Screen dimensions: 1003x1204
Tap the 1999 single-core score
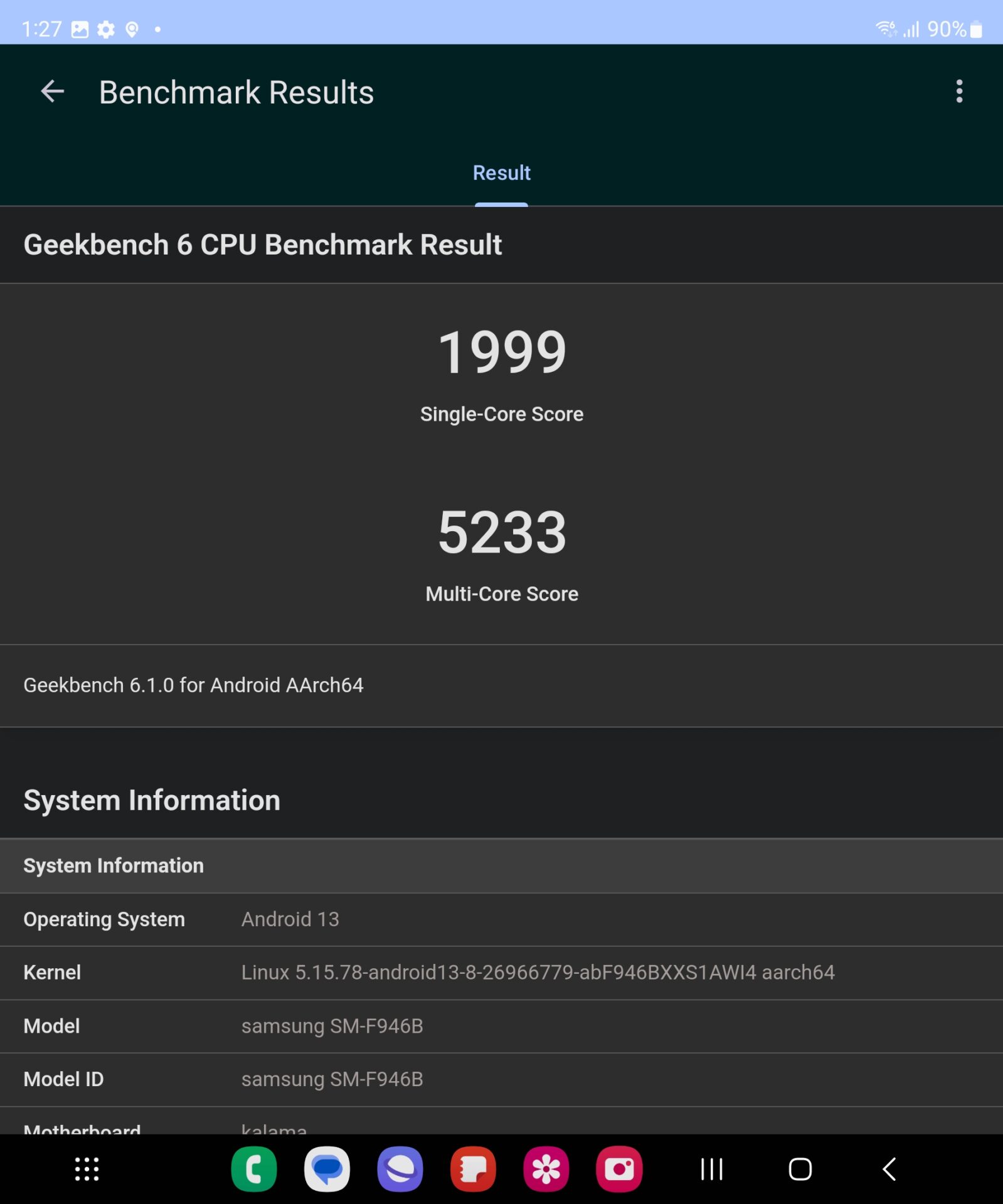click(x=501, y=352)
